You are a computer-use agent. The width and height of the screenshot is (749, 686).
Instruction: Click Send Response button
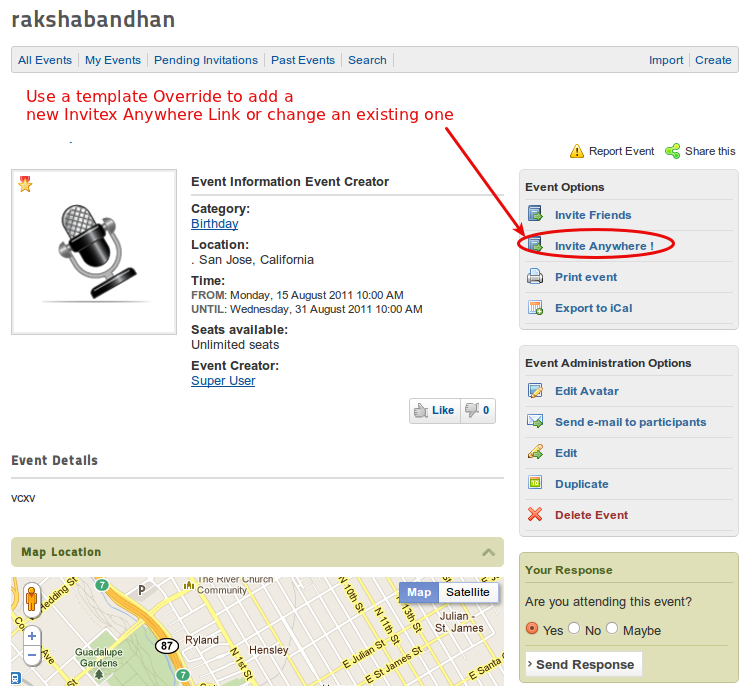584,664
